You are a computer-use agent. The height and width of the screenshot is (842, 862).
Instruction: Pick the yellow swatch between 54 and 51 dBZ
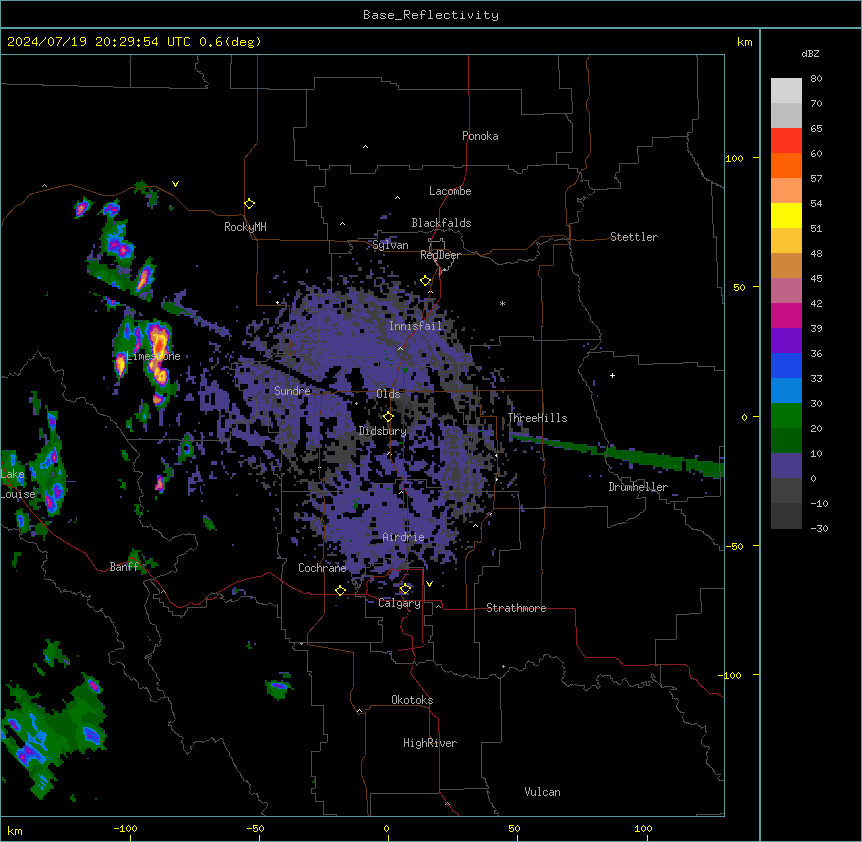pyautogui.click(x=786, y=215)
